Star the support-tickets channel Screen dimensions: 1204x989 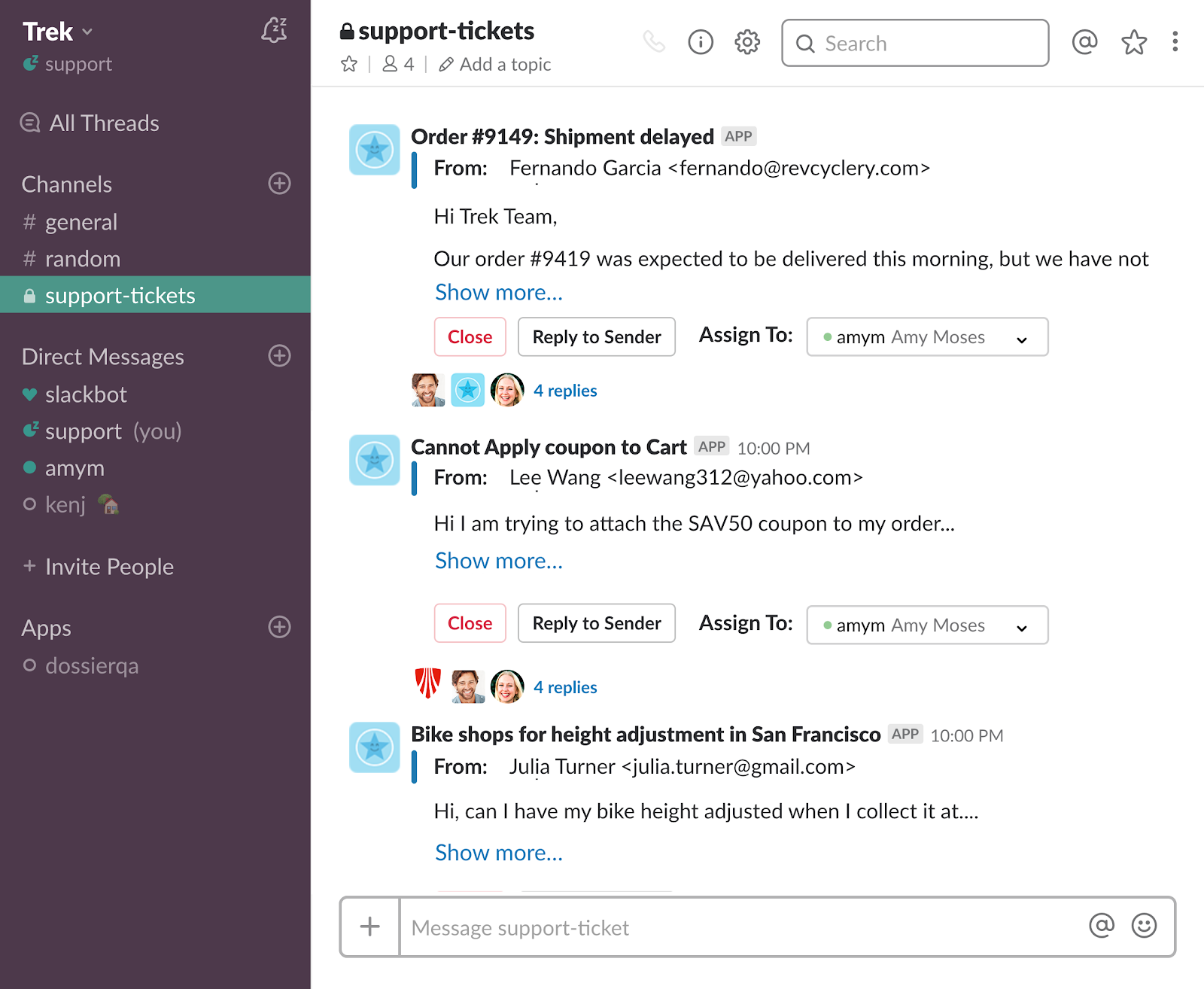coord(349,64)
